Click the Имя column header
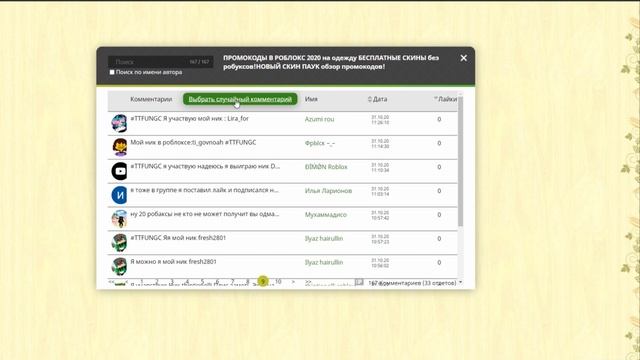 click(x=311, y=99)
